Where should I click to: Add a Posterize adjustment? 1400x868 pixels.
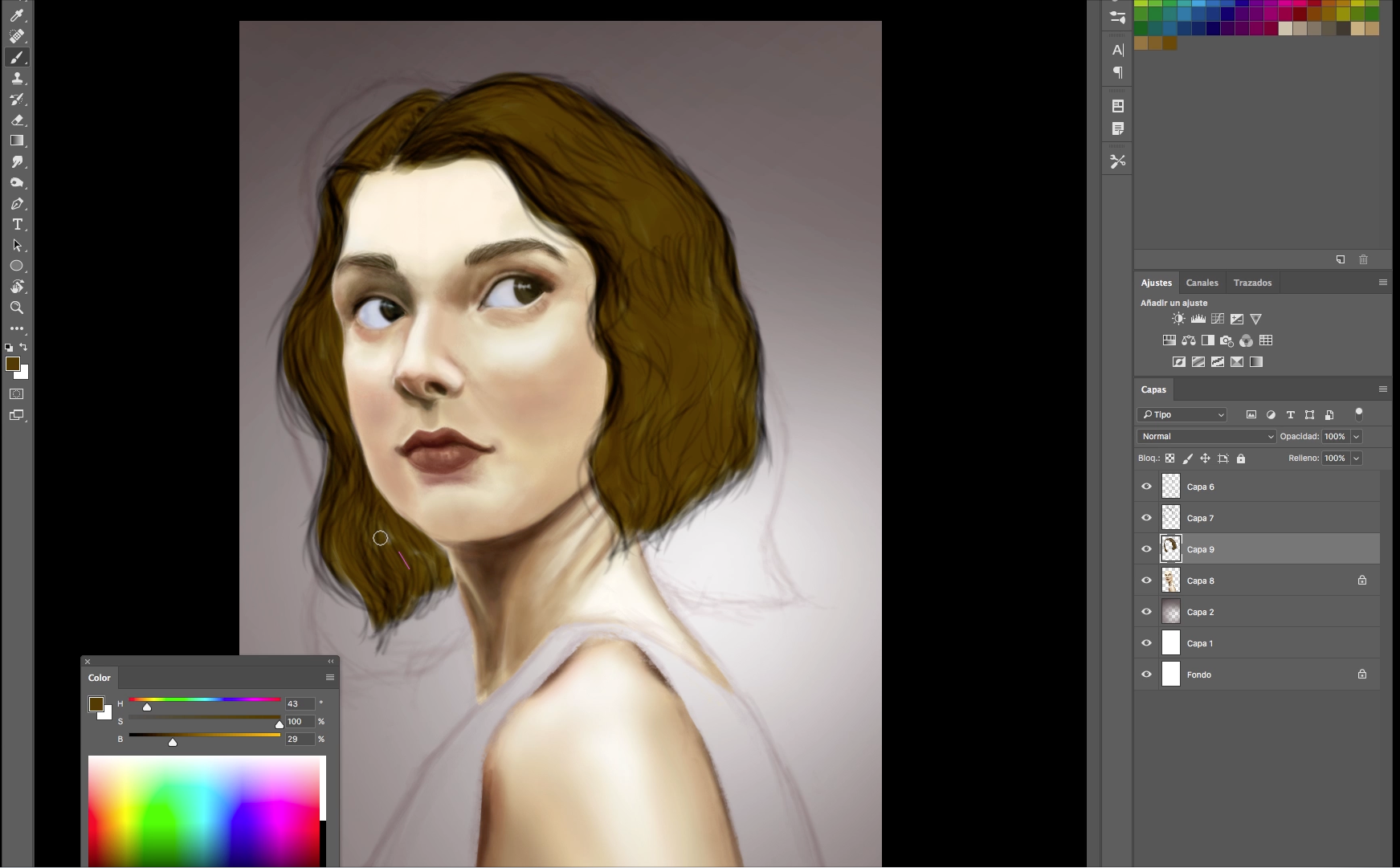click(1198, 362)
